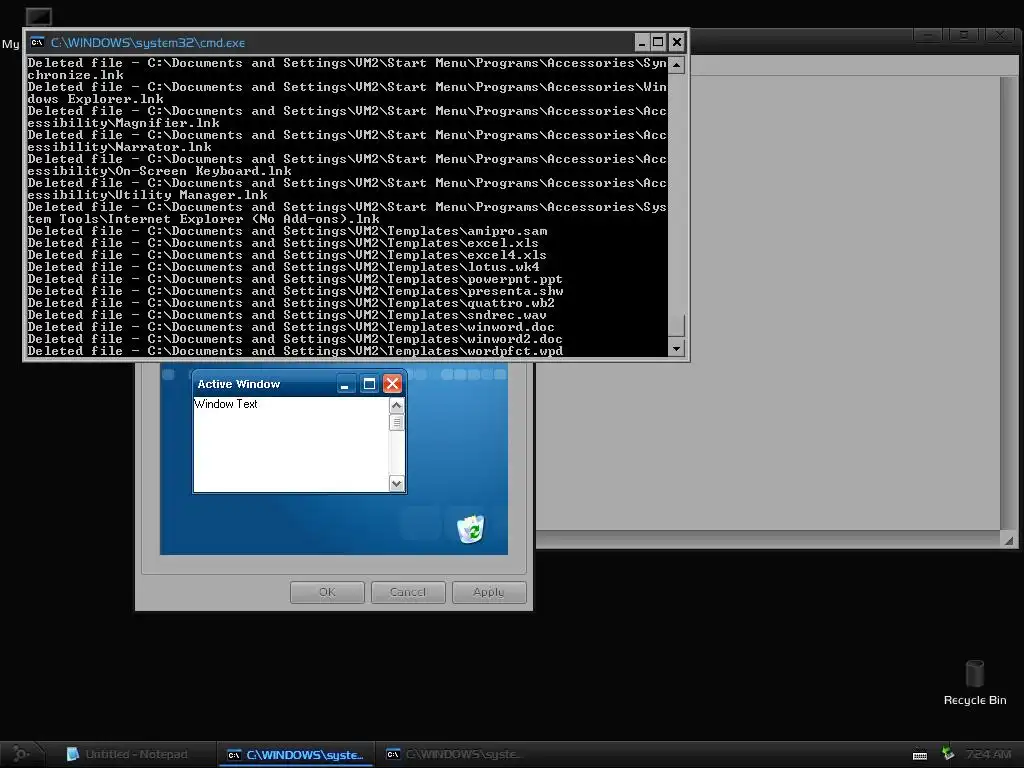Click Cancel in Display Properties dialog
This screenshot has height=768, width=1024.
(408, 592)
